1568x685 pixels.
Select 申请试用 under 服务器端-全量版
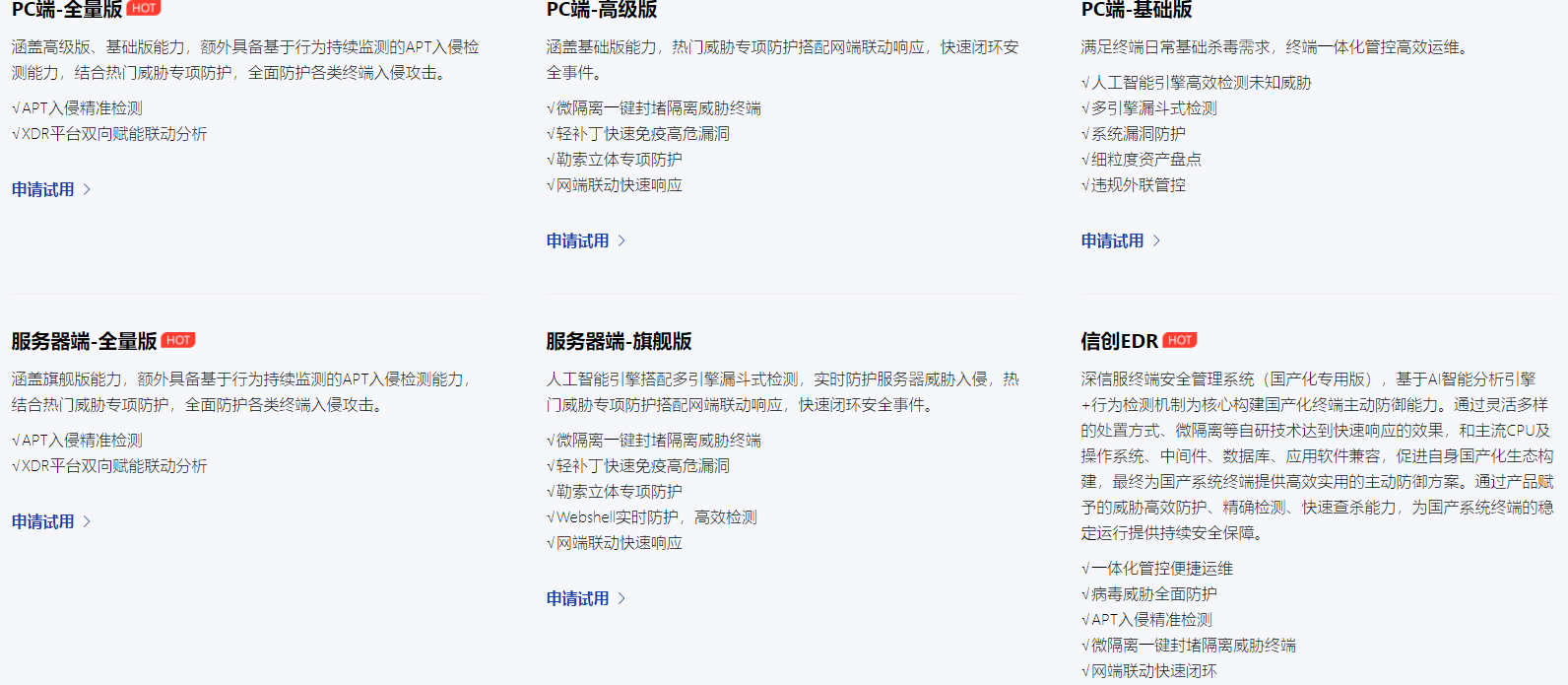43,521
